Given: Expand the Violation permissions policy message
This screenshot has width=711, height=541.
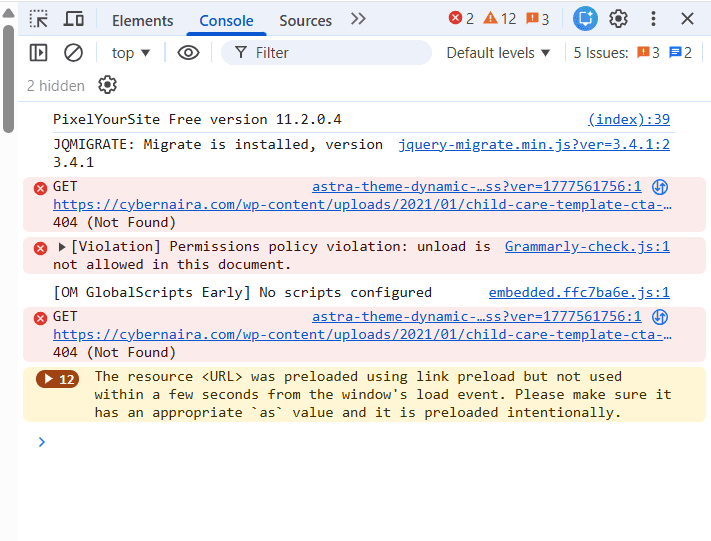Looking at the screenshot, I should tap(62, 247).
